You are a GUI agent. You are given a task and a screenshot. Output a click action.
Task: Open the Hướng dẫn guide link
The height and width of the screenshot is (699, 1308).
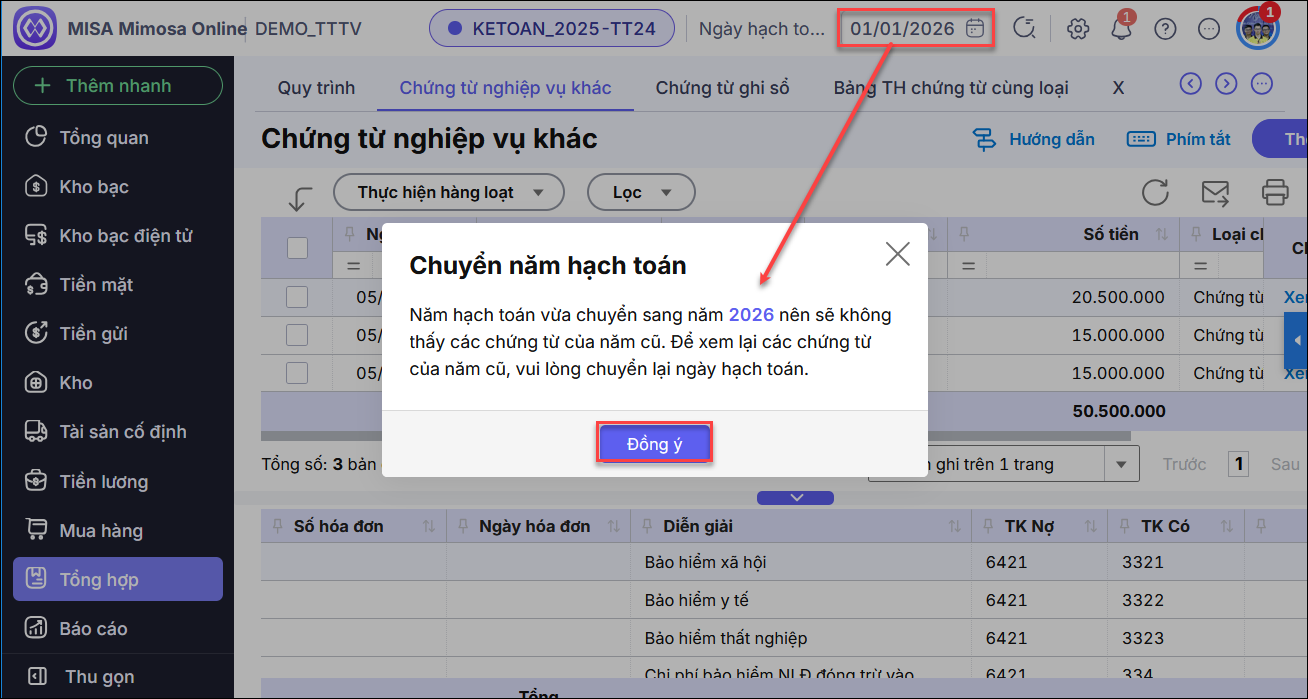1034,139
